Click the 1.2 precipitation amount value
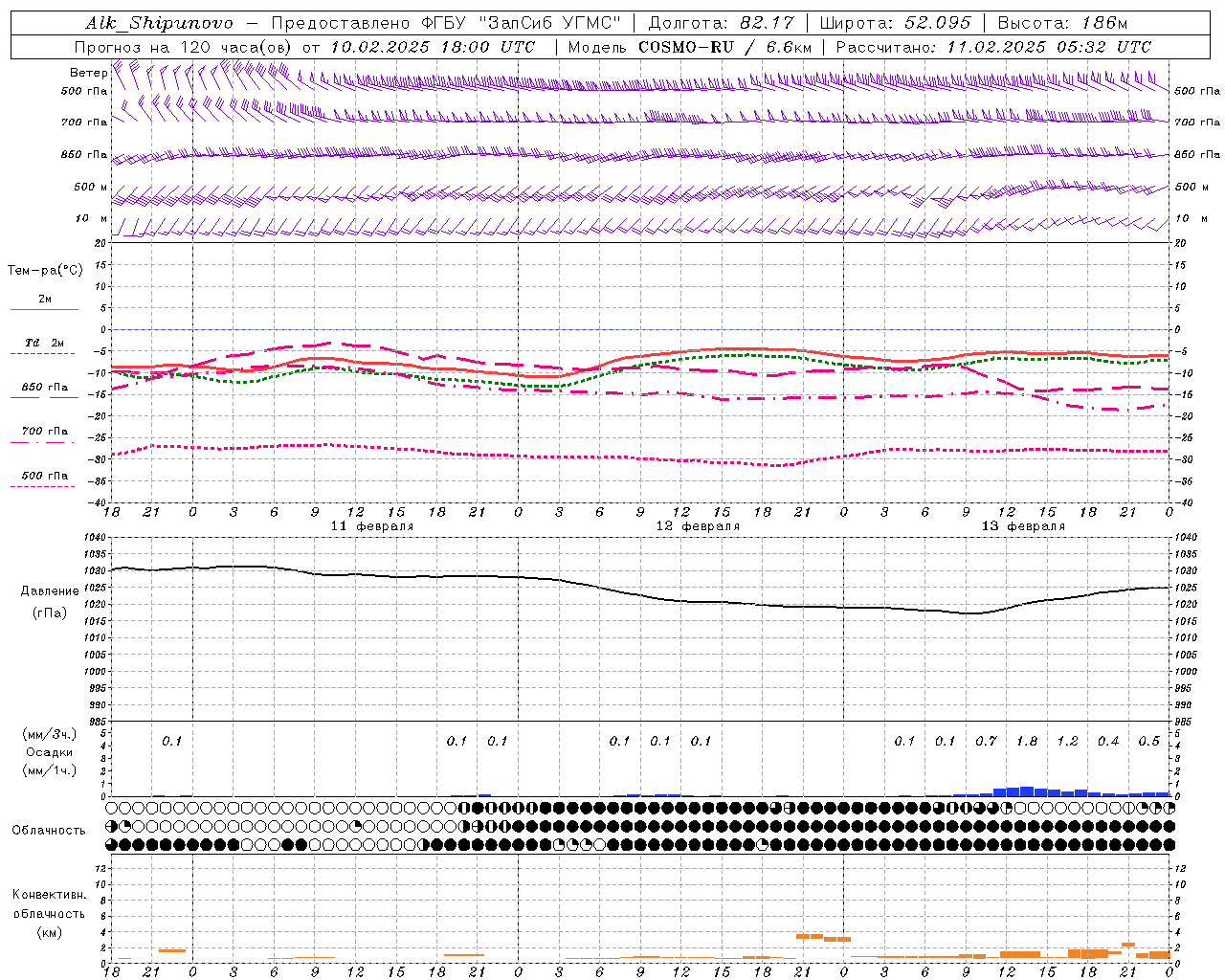The image size is (1225, 980). tap(1067, 742)
